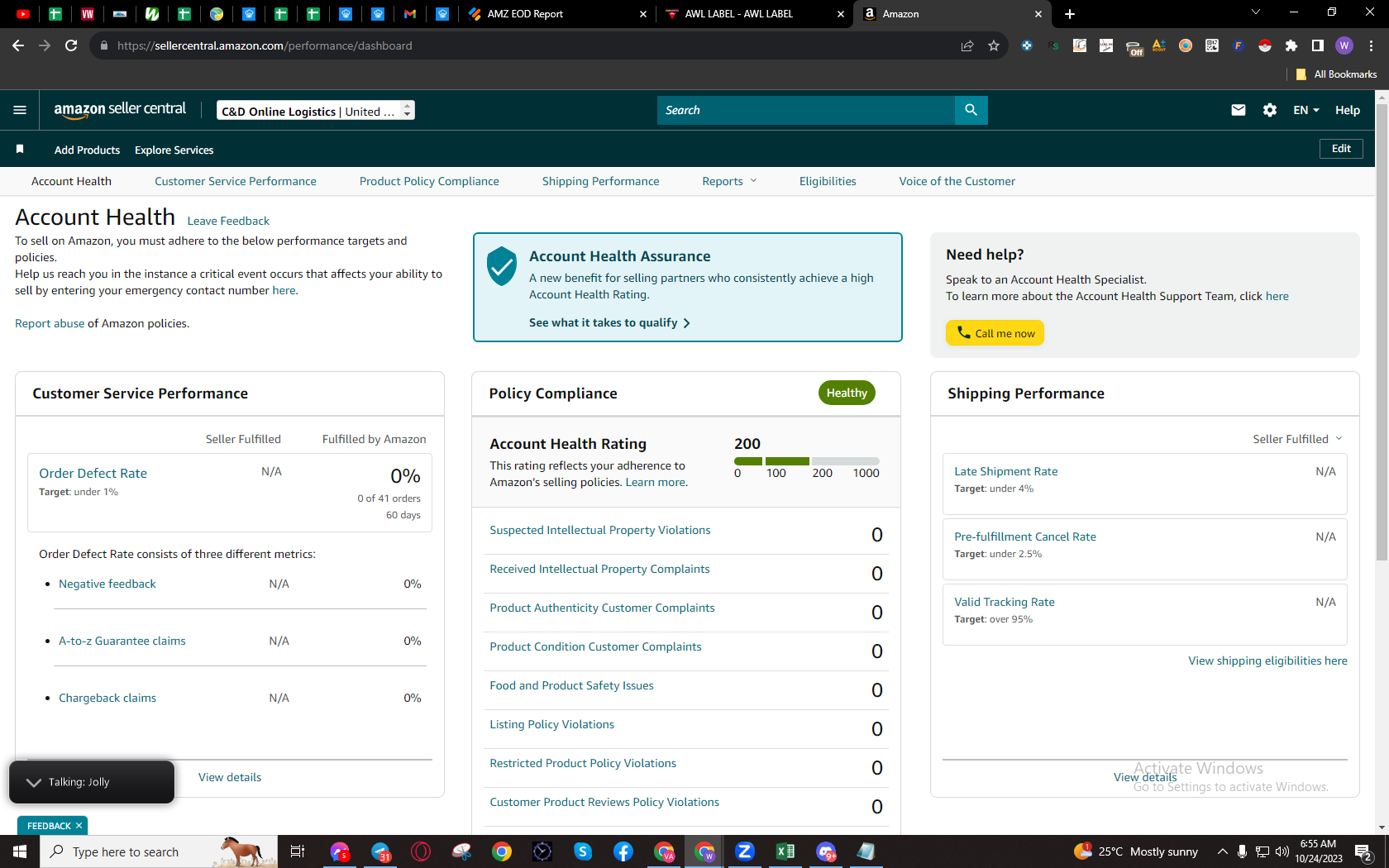Go to the Shipping Performance nav tab
This screenshot has width=1389, height=868.
coord(601,181)
